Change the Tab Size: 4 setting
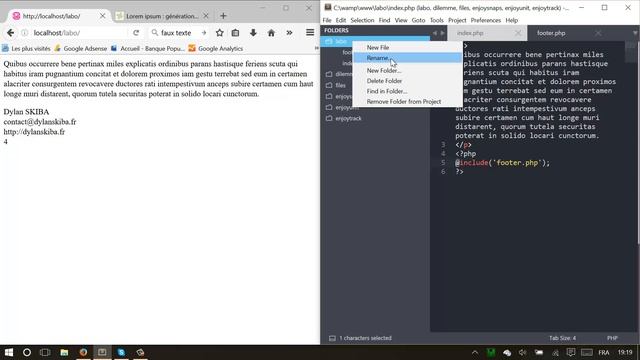Viewport: 640px width, 360px height. point(562,338)
